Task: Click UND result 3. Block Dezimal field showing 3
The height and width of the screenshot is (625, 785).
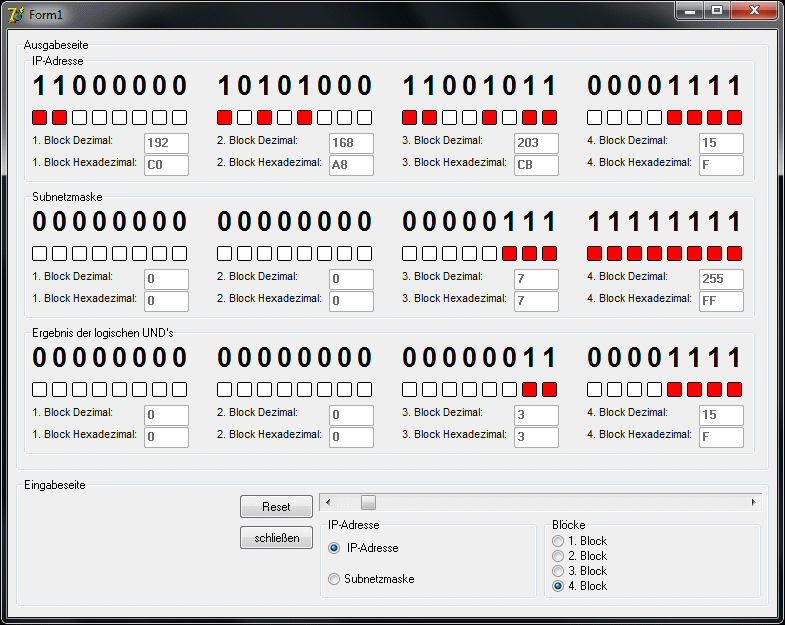Action: (536, 415)
